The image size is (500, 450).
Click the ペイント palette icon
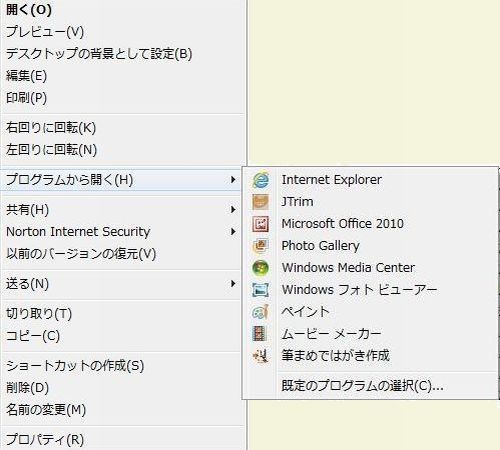click(260, 312)
